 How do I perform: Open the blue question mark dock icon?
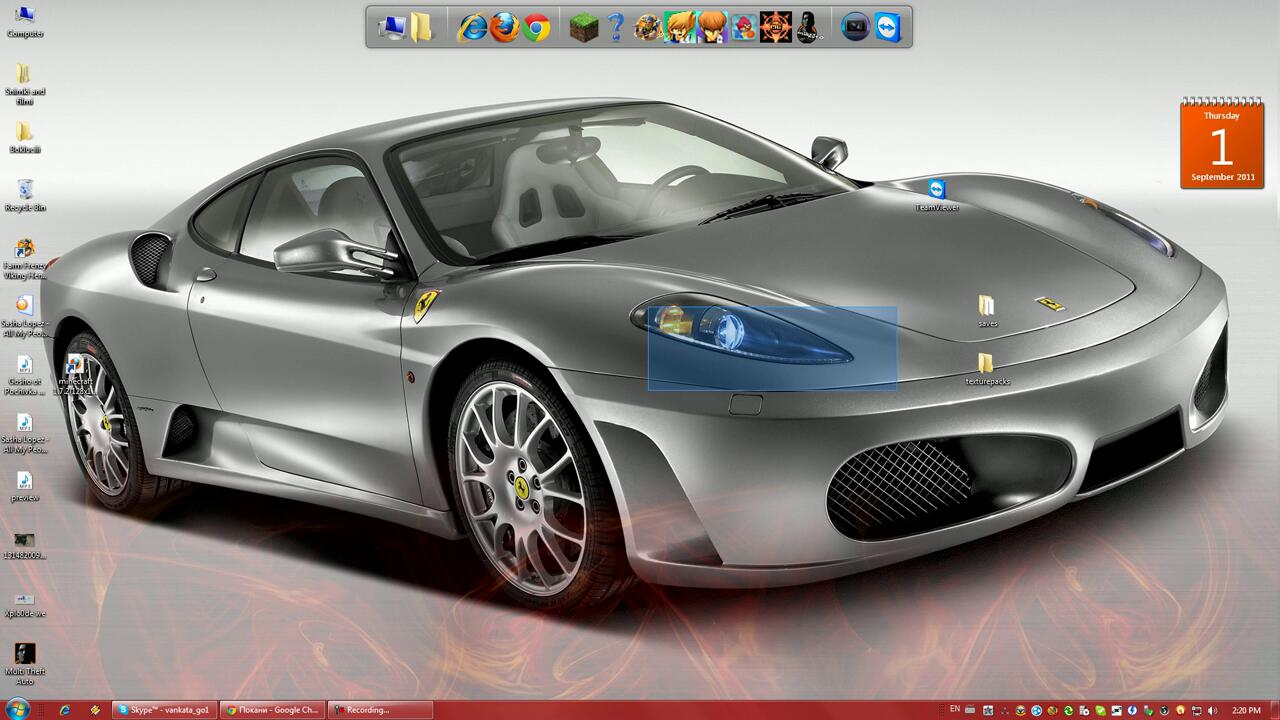click(616, 28)
